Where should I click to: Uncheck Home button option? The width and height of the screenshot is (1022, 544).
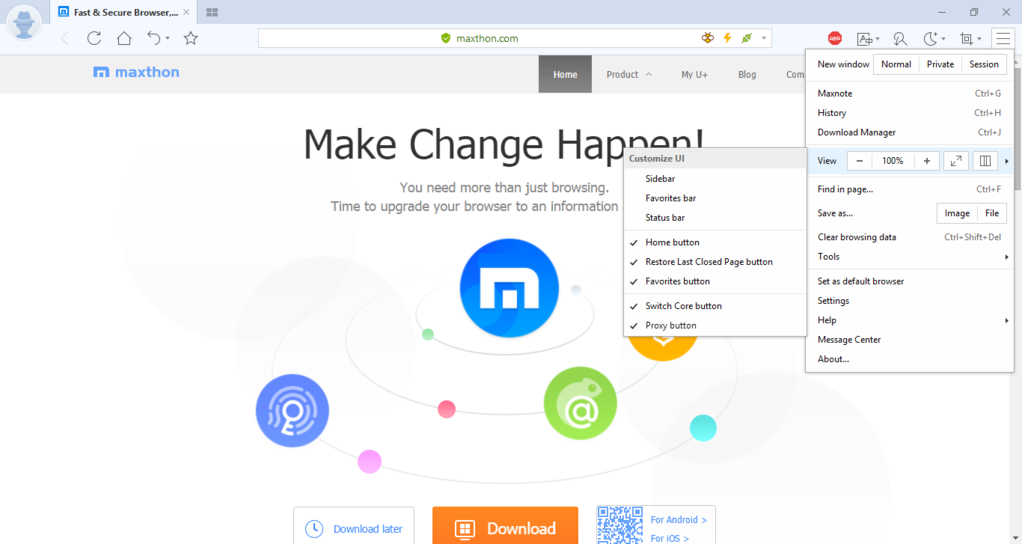coord(715,242)
